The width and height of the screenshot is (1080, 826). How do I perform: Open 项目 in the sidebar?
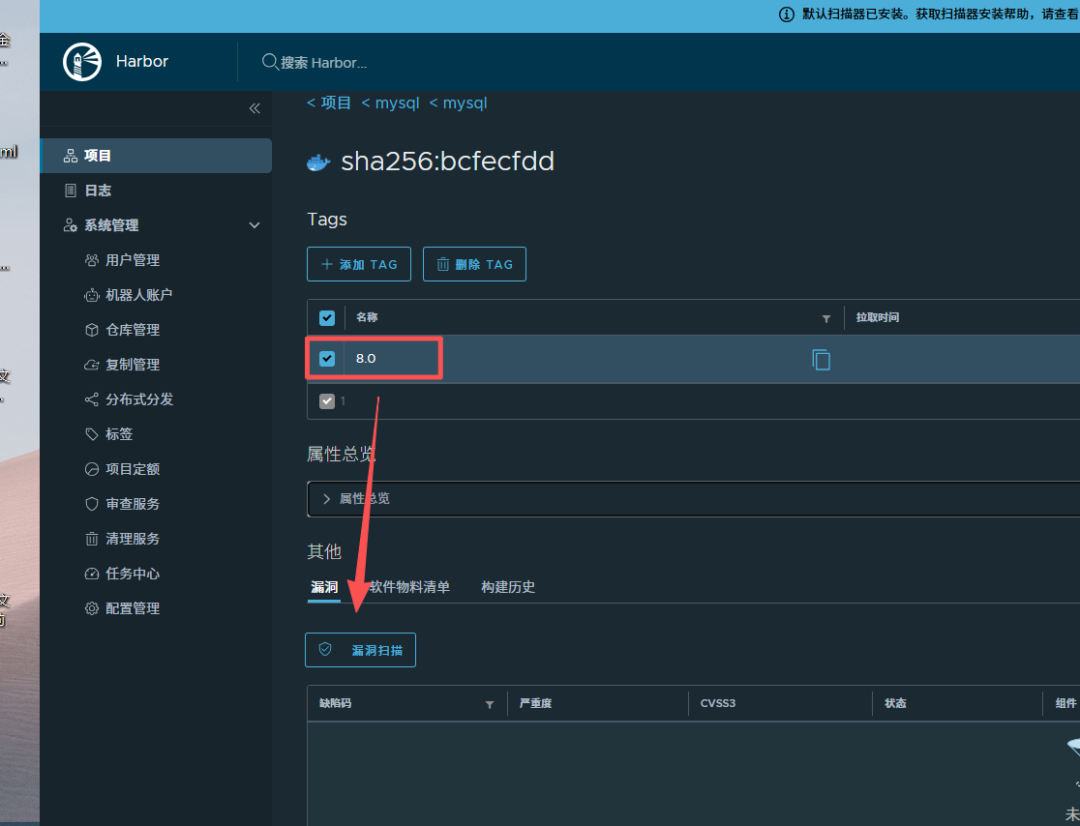click(156, 156)
